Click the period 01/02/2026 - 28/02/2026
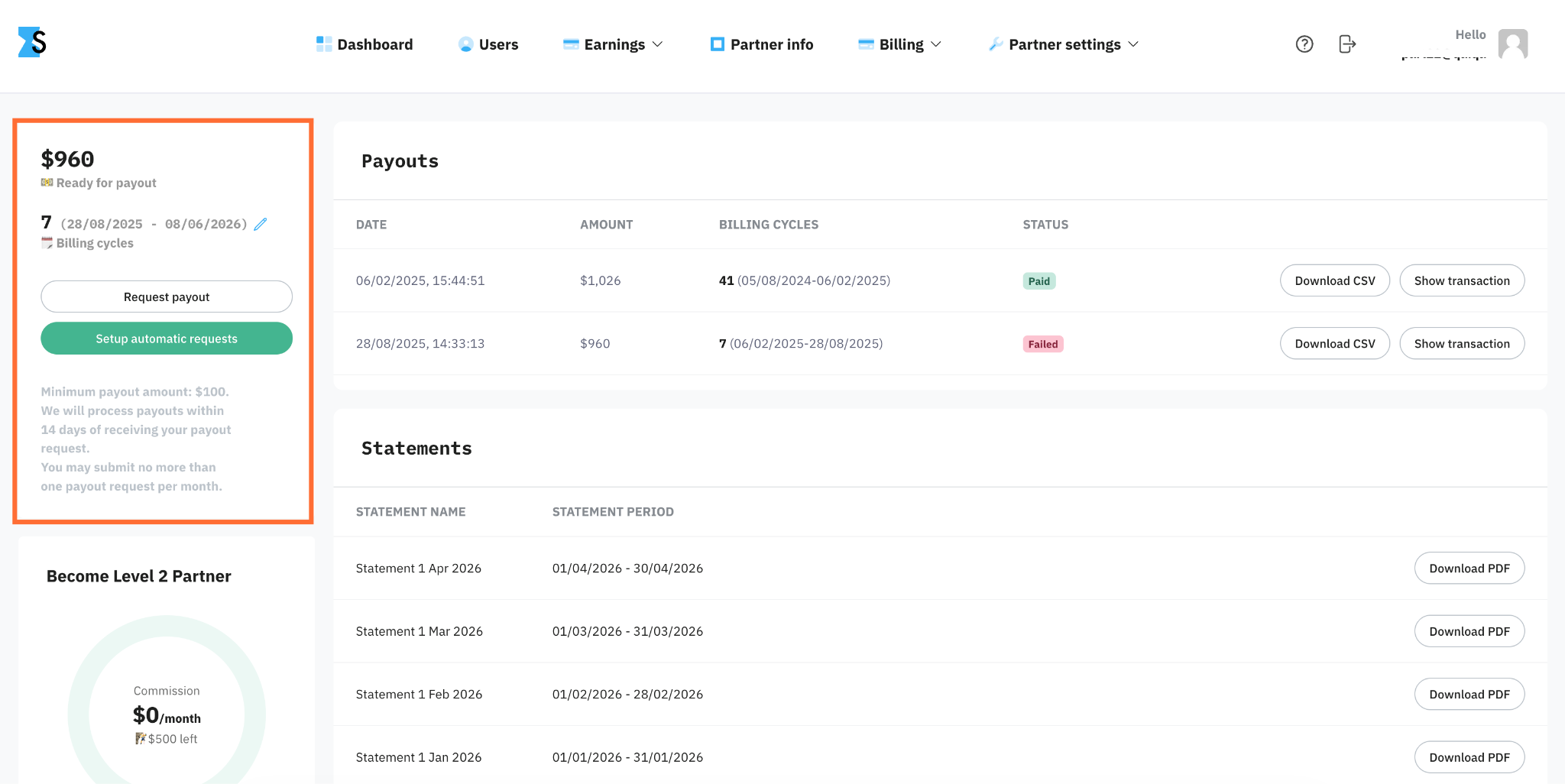This screenshot has height=784, width=1565. click(627, 695)
